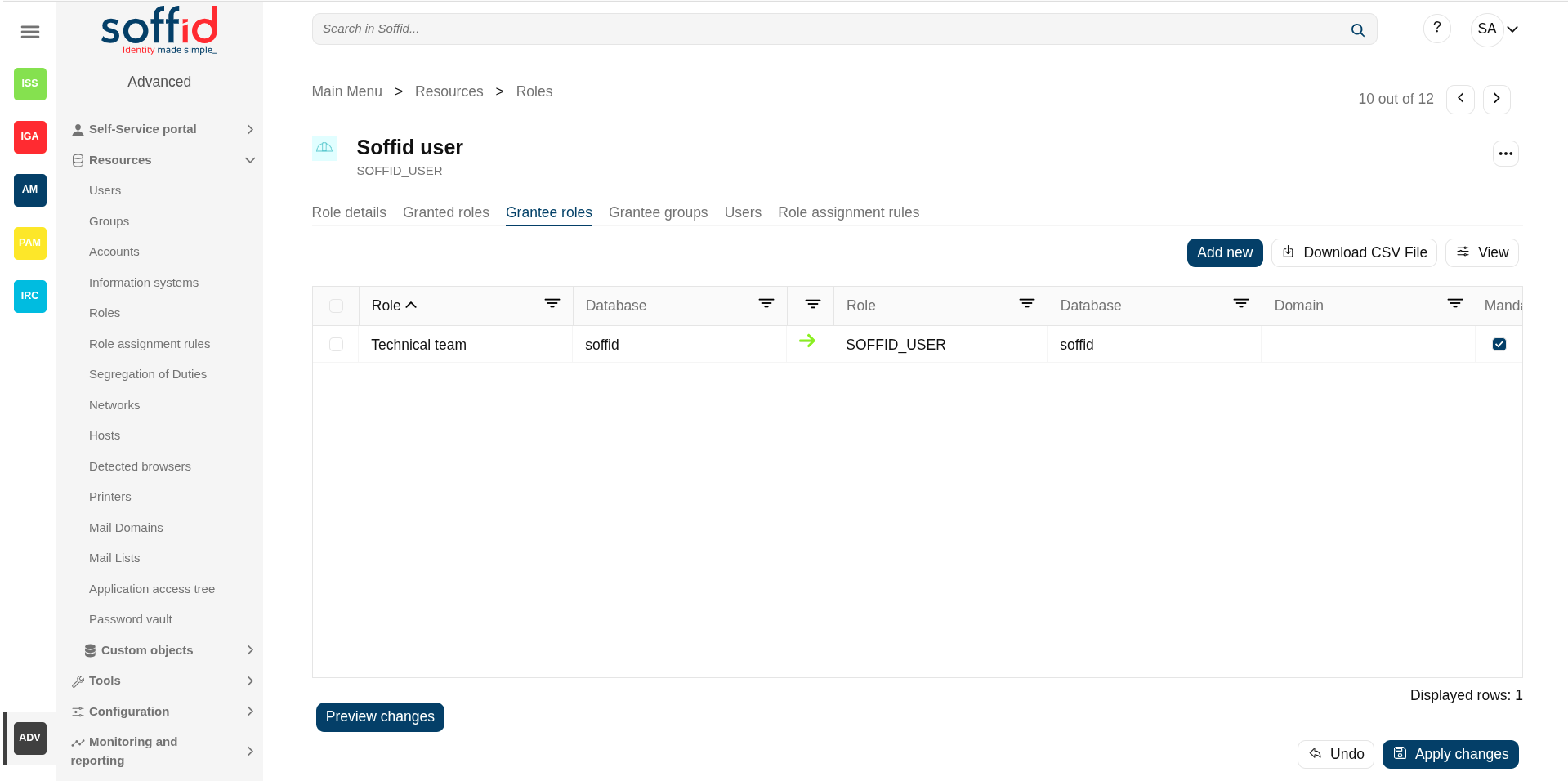This screenshot has height=781, width=1568.
Task: Switch to the Grantee groups tab
Action: coord(659,212)
